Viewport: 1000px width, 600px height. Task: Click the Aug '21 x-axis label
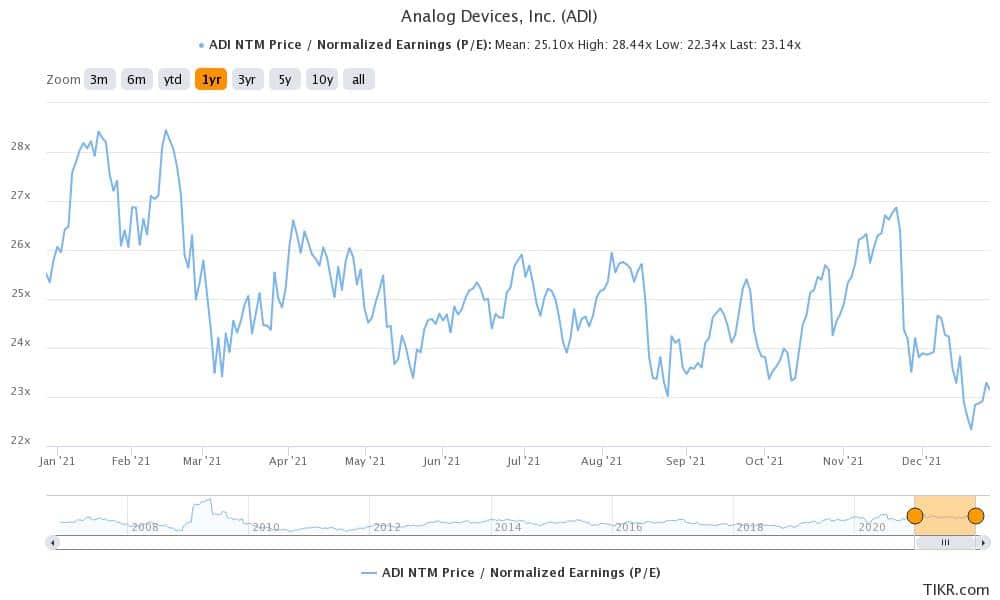[x=601, y=460]
